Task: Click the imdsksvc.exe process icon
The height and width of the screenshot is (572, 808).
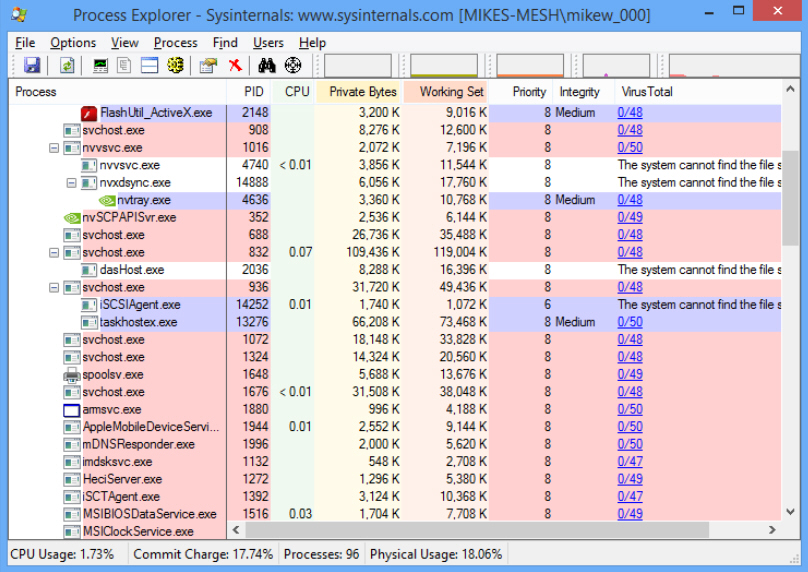Action: [72, 462]
